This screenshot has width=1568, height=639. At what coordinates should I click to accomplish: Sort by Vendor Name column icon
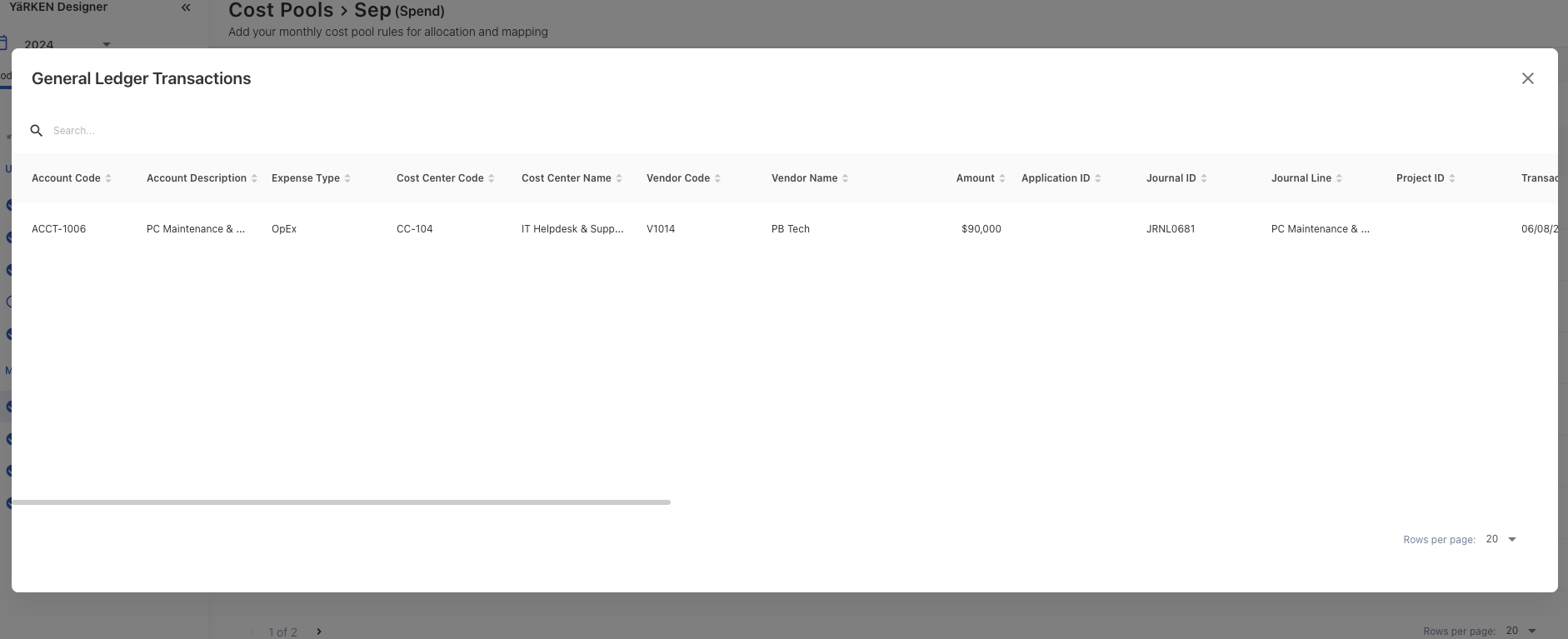click(846, 178)
